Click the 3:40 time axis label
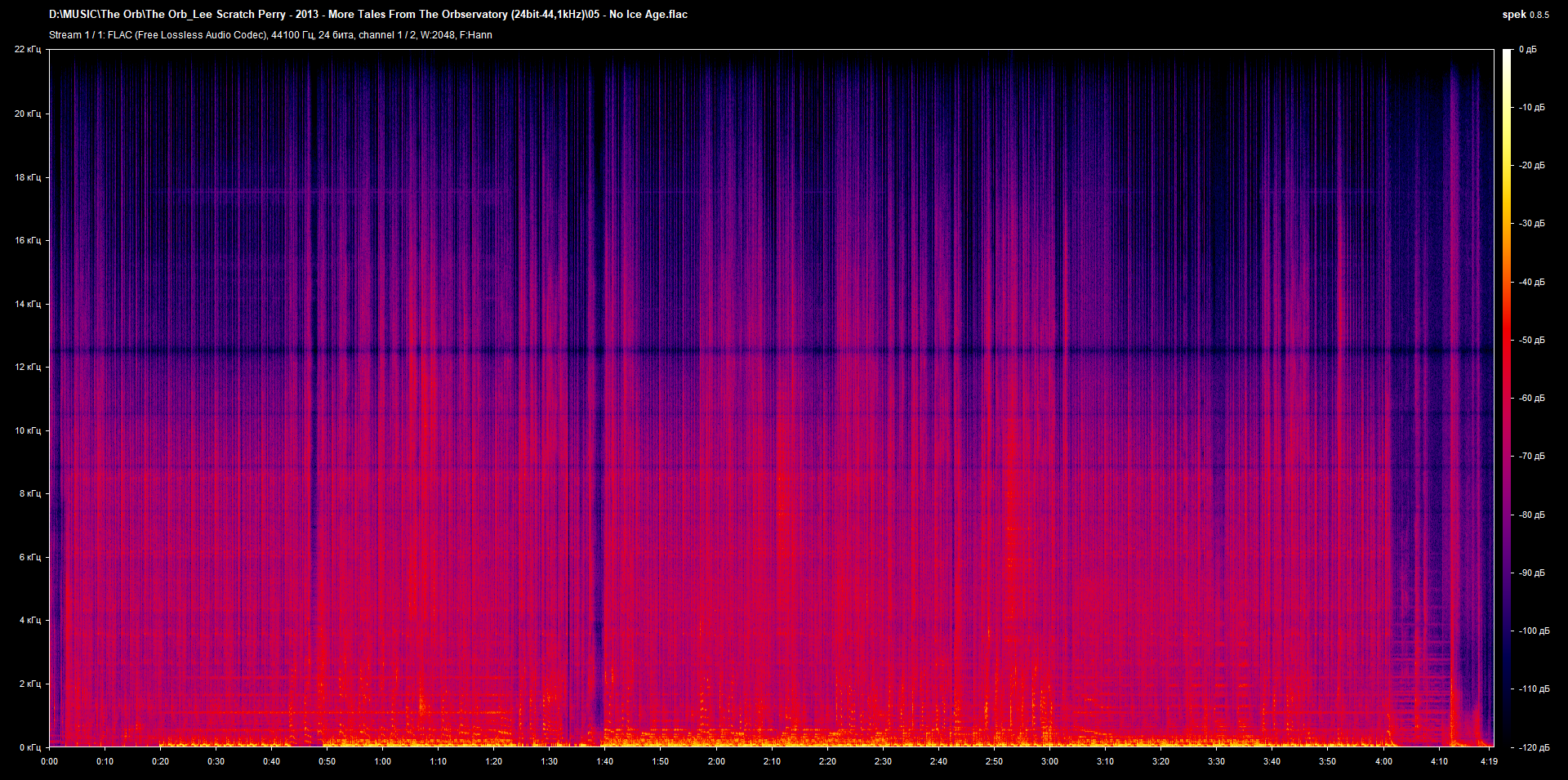 tap(1272, 761)
